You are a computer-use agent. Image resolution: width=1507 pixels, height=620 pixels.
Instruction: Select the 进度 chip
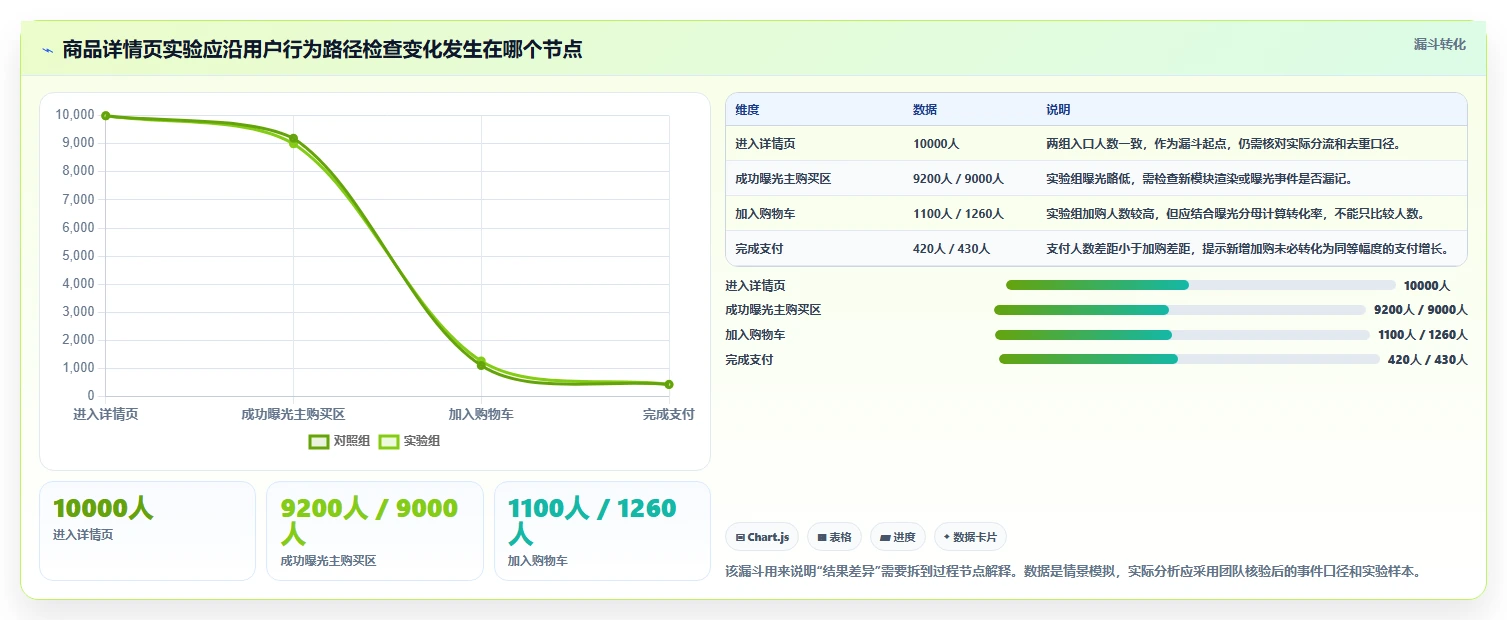click(x=898, y=537)
